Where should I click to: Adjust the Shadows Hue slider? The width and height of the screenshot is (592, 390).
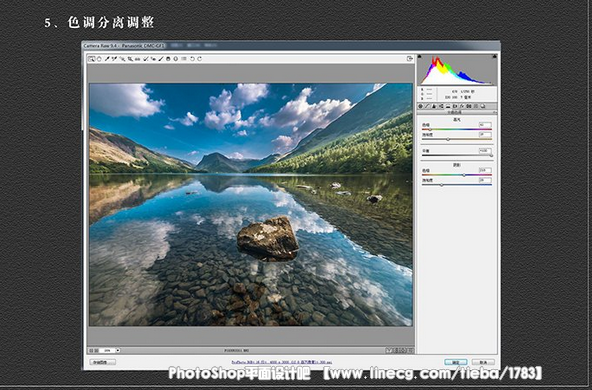(464, 175)
